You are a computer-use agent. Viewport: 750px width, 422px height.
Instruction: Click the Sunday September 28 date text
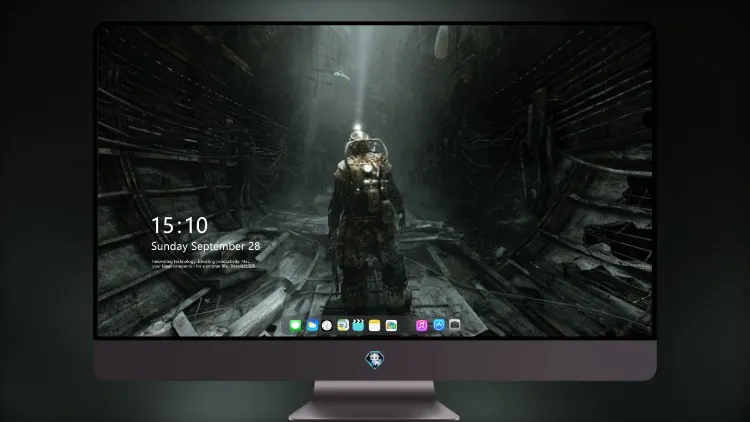point(206,246)
